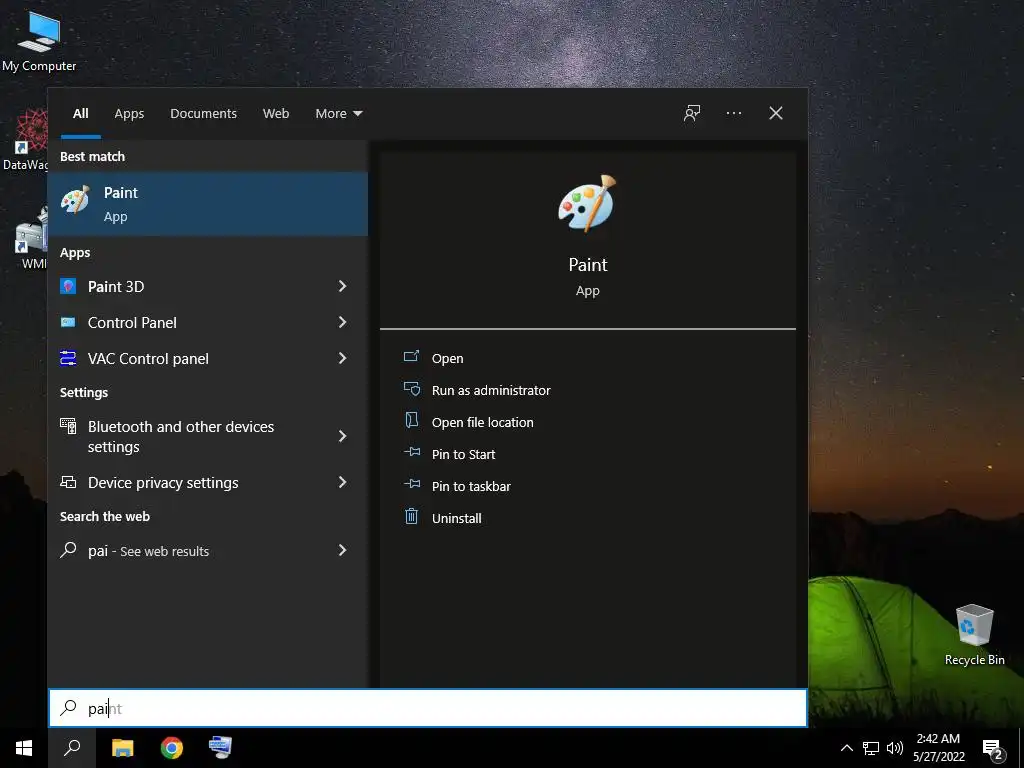Select the DataWag desktop shortcut
The width and height of the screenshot is (1024, 768).
coord(25,140)
